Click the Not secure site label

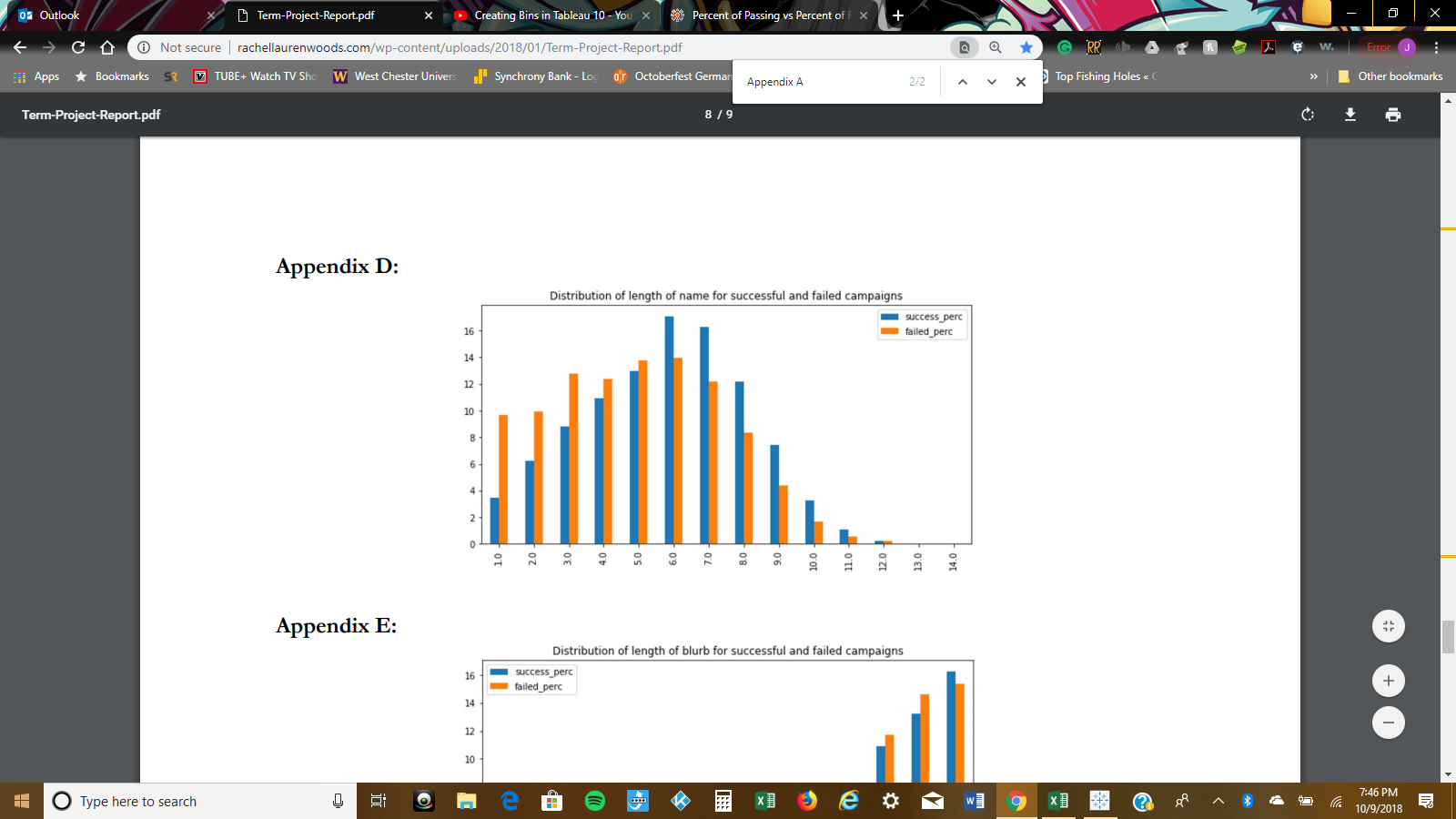(189, 47)
